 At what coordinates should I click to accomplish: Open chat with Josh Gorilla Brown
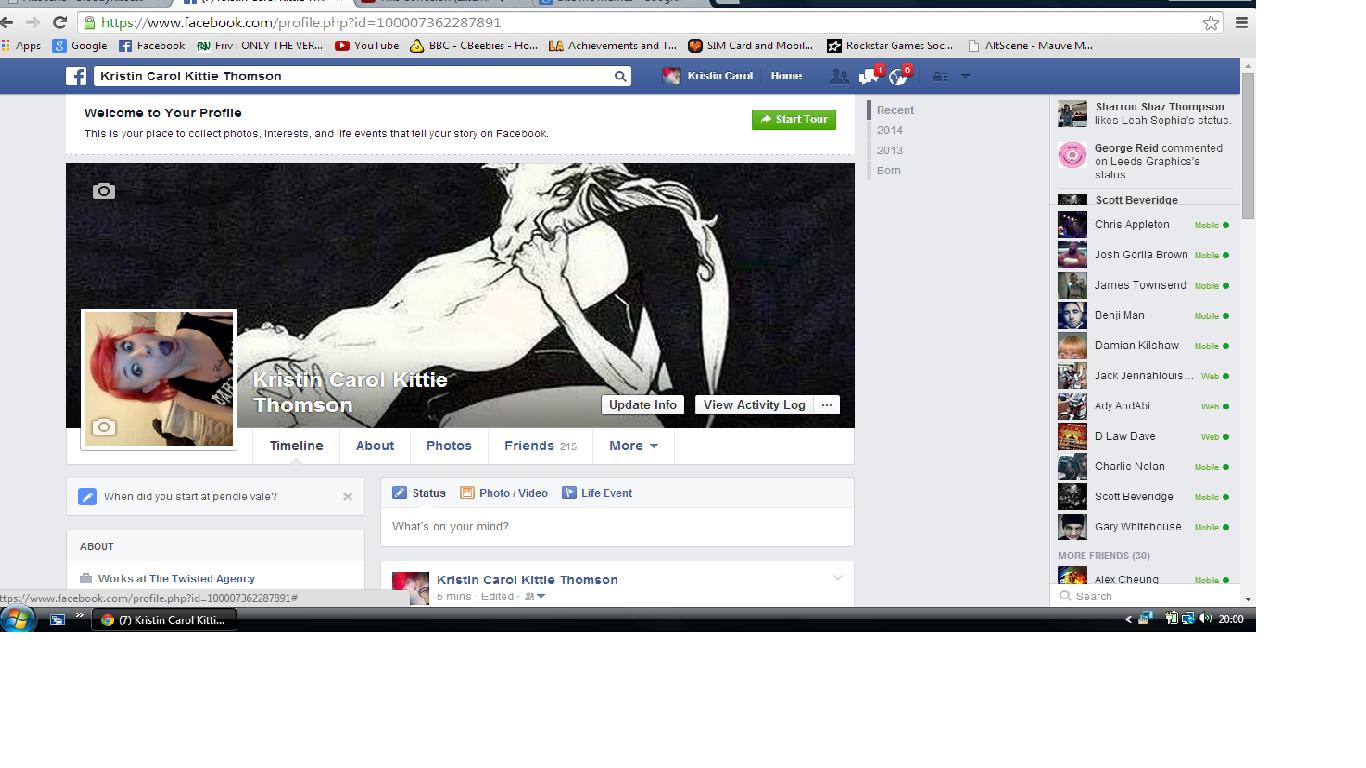pyautogui.click(x=1145, y=255)
